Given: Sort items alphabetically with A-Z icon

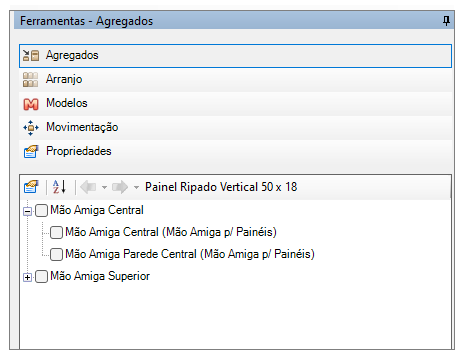Looking at the screenshot, I should point(60,187).
